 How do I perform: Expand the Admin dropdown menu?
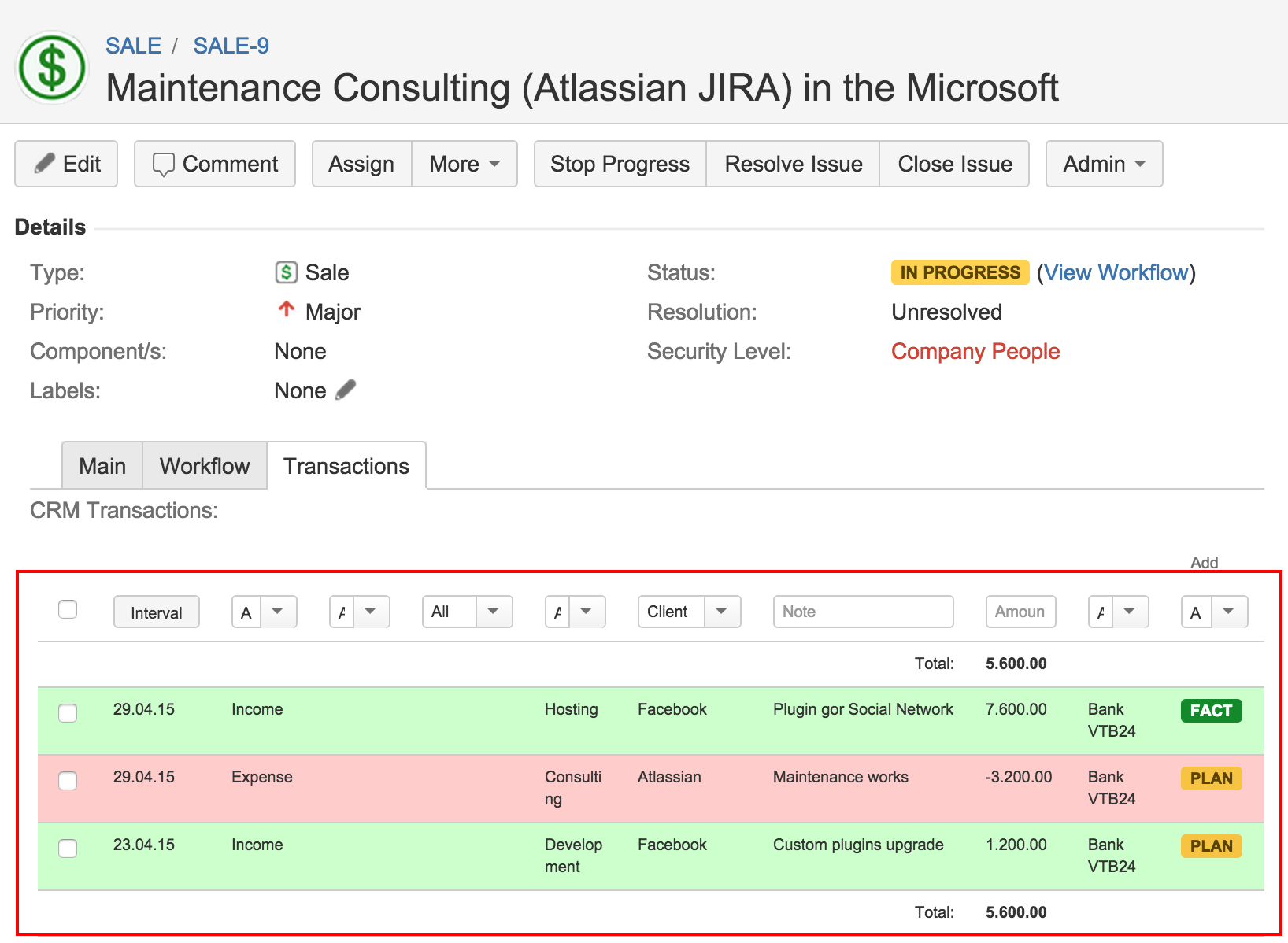(x=1104, y=164)
